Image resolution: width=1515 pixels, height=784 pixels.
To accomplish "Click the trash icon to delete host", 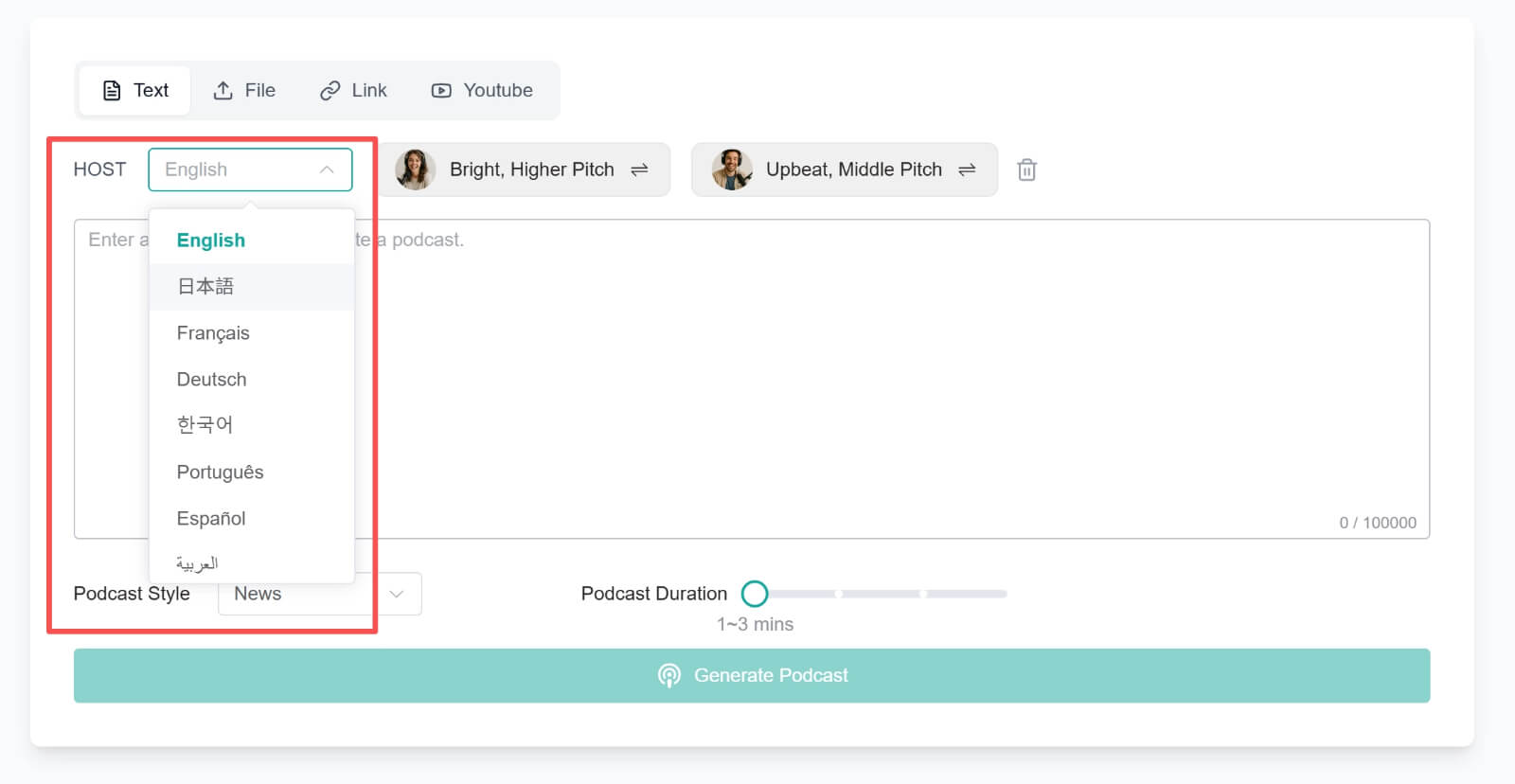I will (1026, 170).
